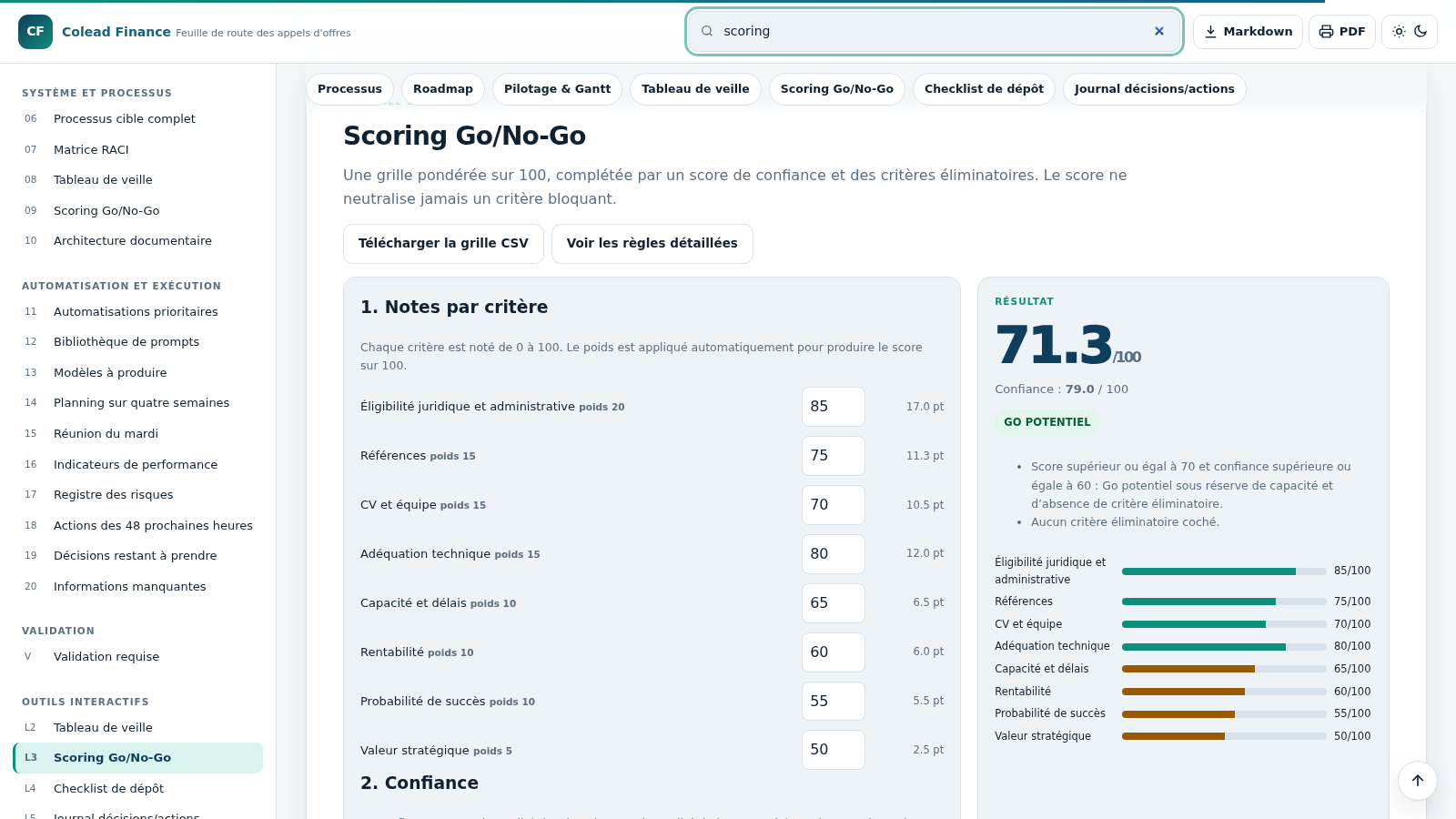Image resolution: width=1456 pixels, height=819 pixels.
Task: Edit the Adéquation technique score field
Action: click(833, 554)
